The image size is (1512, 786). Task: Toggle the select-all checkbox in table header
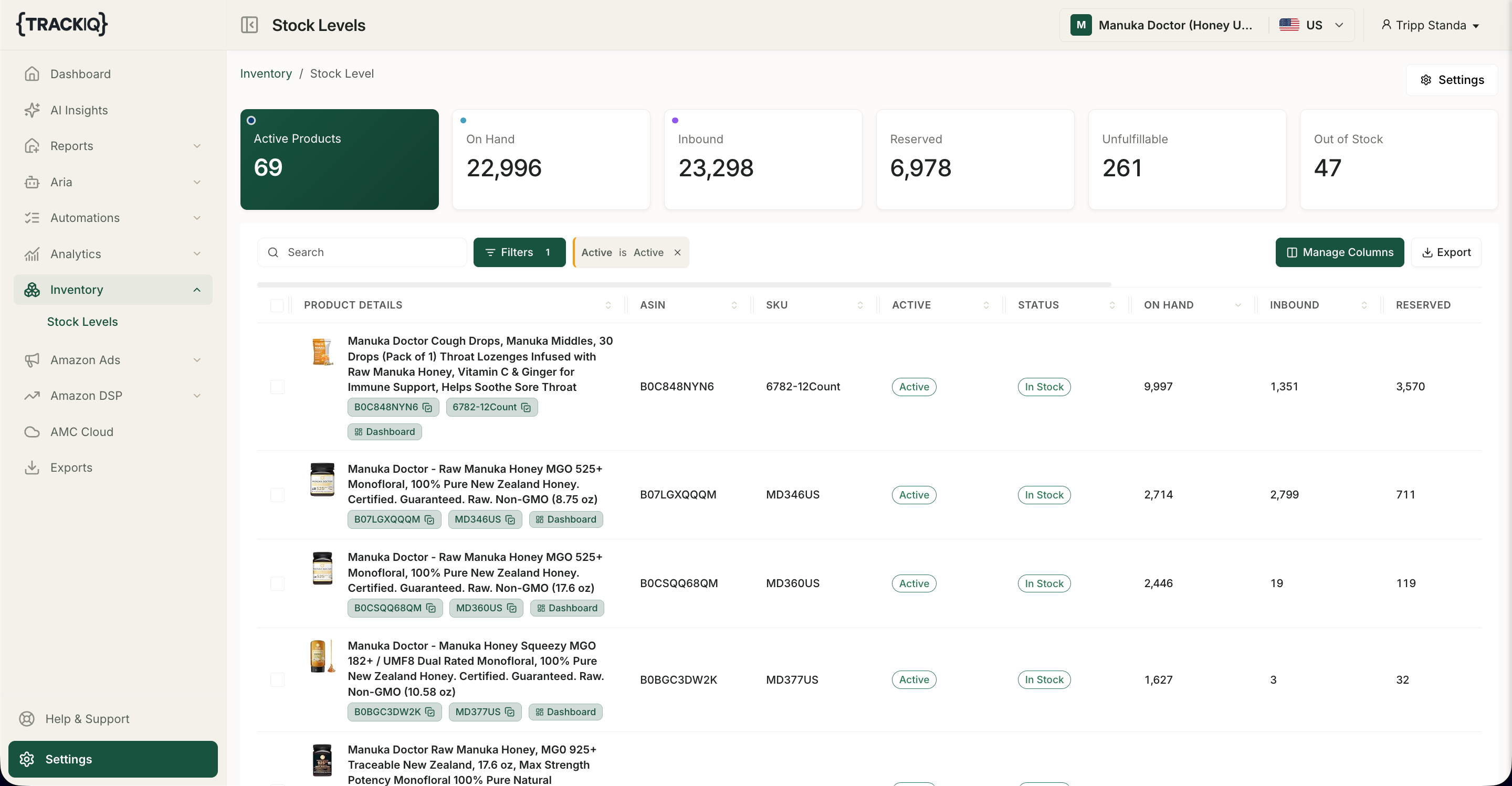pos(277,305)
